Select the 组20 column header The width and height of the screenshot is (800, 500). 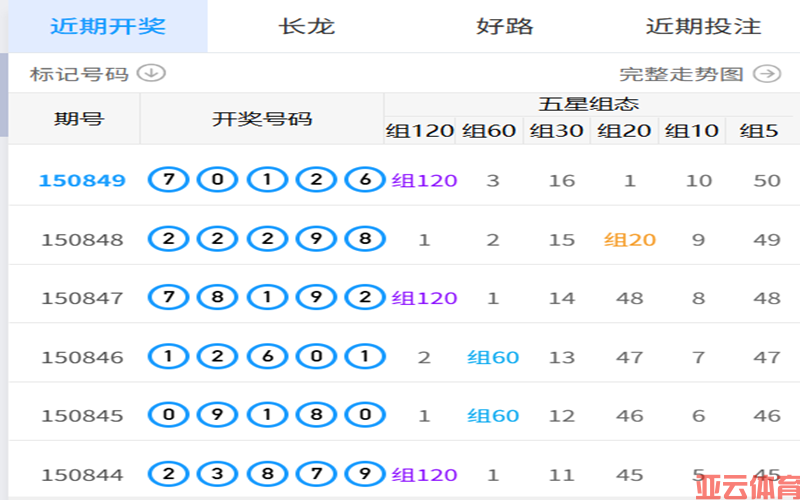(624, 131)
